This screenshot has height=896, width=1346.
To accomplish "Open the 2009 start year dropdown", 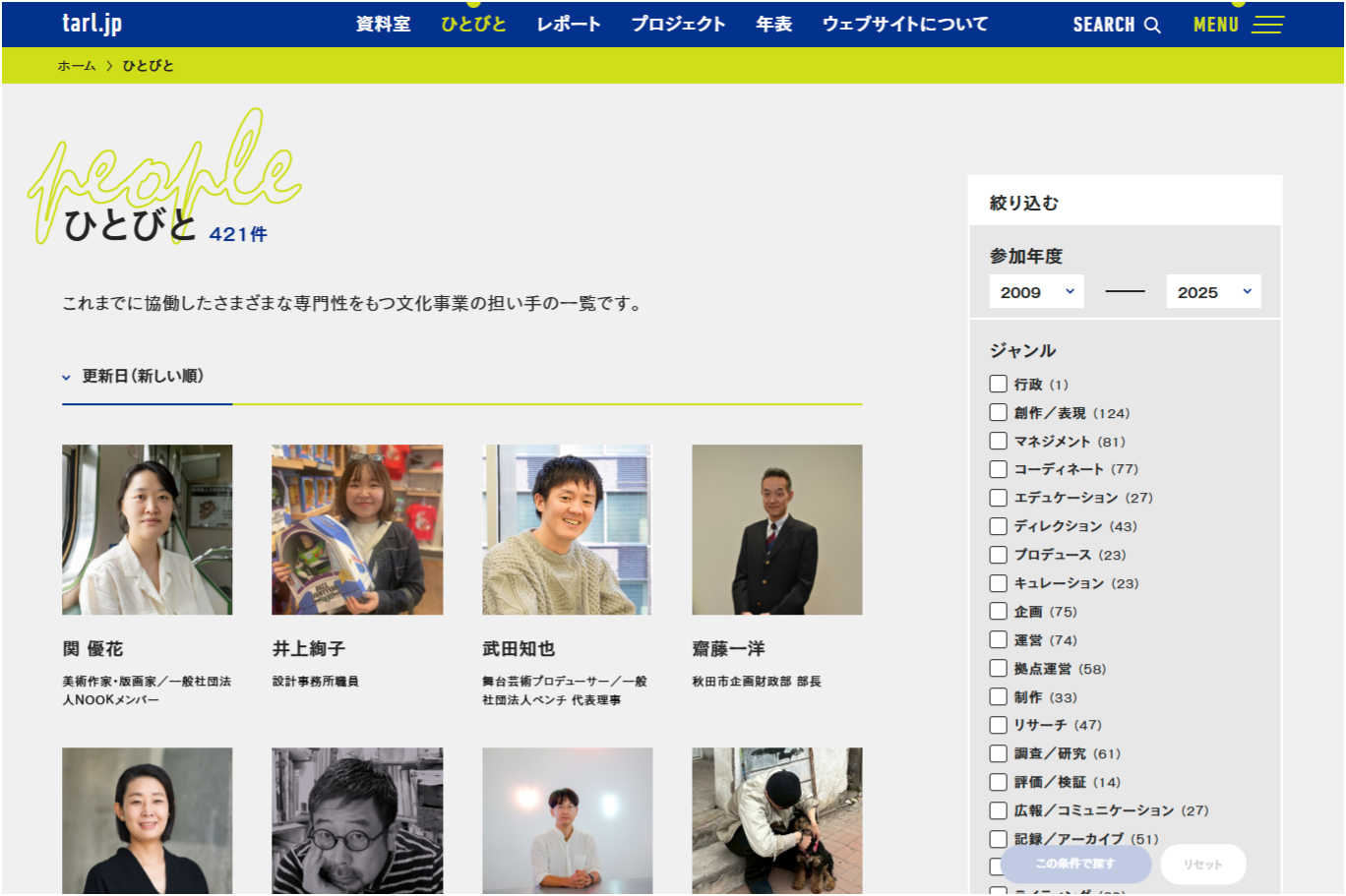I will [x=1036, y=292].
